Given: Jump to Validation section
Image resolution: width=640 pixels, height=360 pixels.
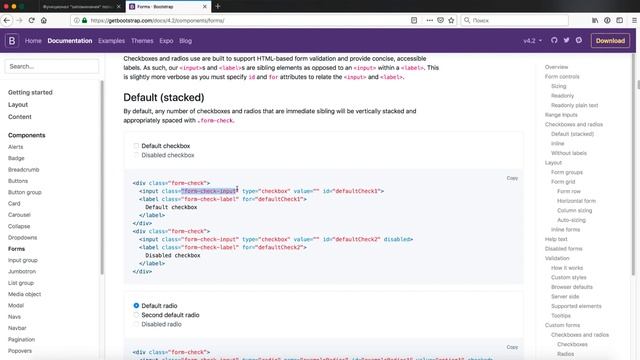Looking at the screenshot, I should click(x=557, y=258).
